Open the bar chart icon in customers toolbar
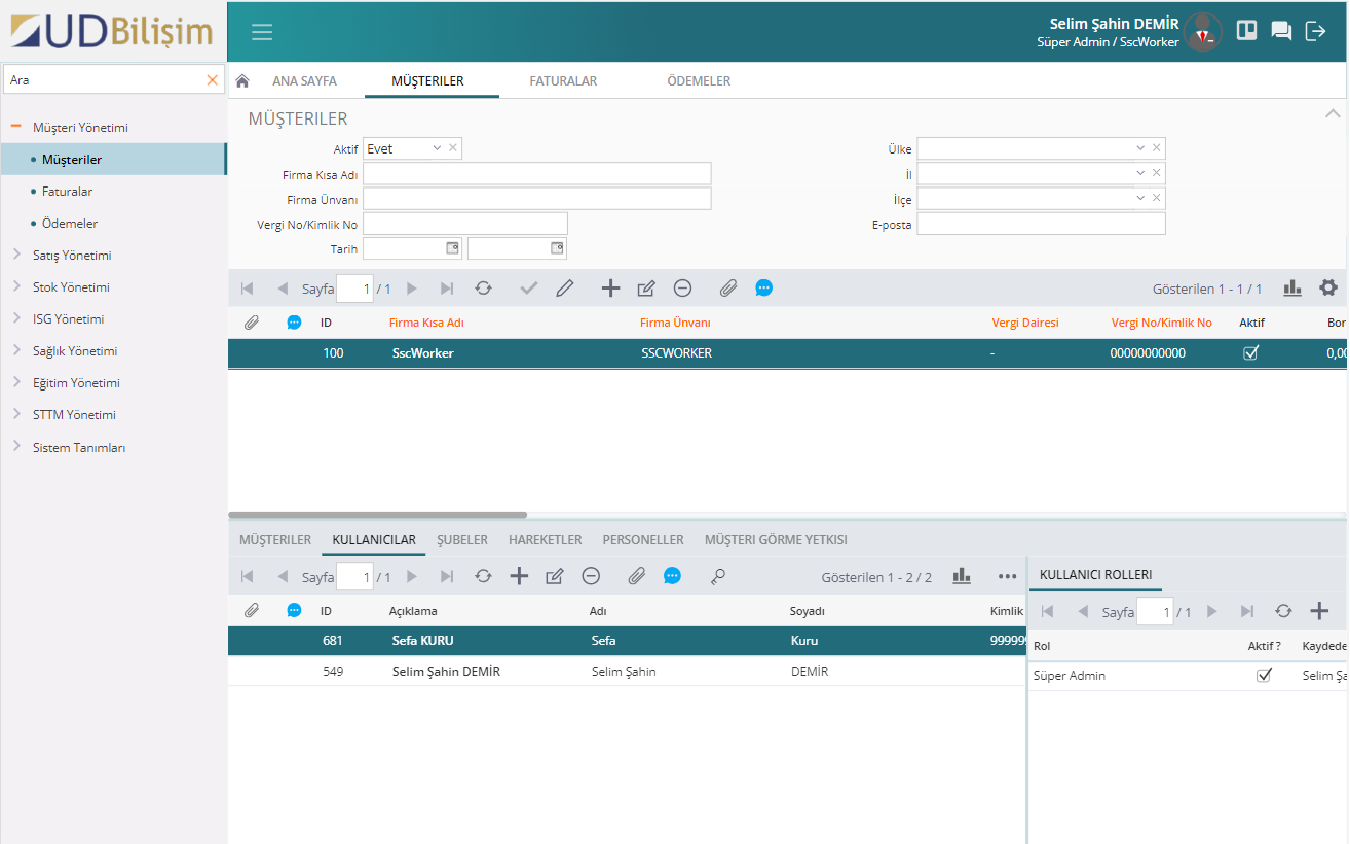The width and height of the screenshot is (1350, 844). (x=1292, y=288)
